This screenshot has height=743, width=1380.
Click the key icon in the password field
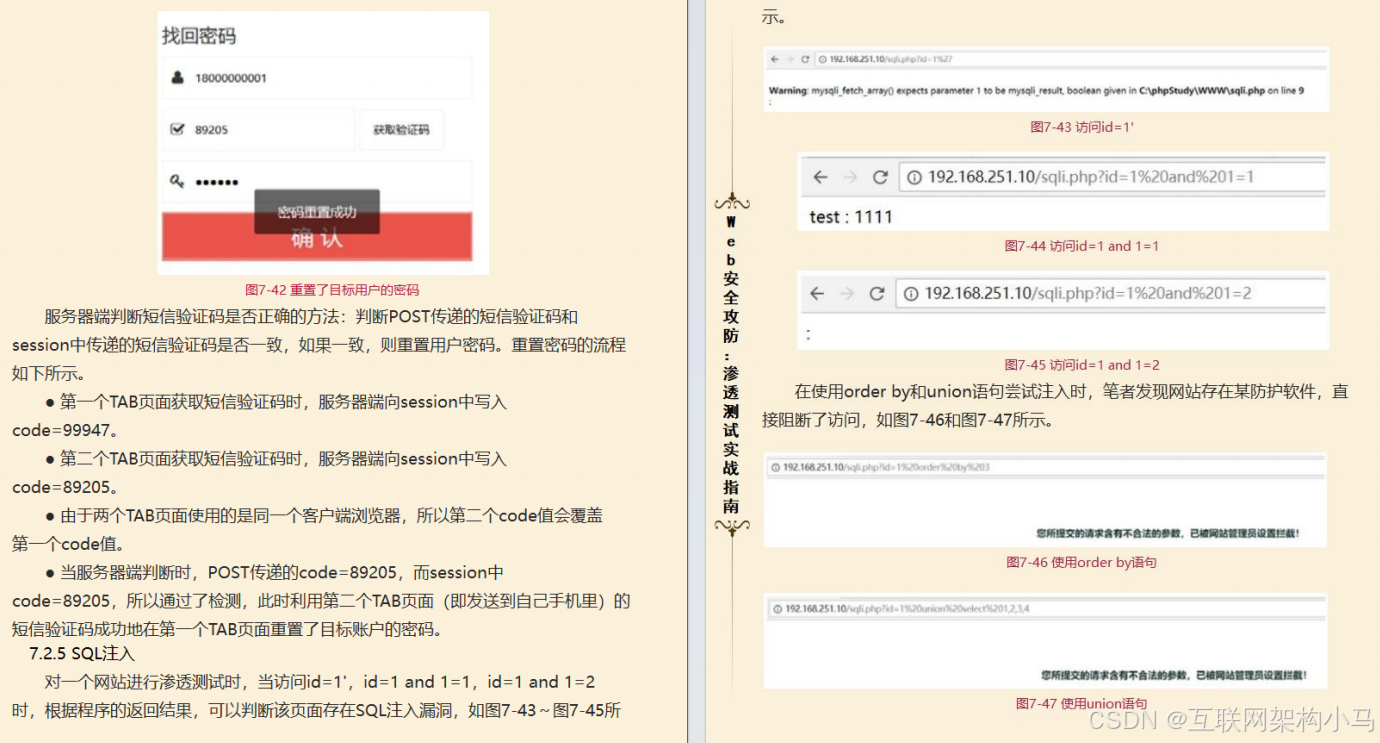[x=177, y=182]
